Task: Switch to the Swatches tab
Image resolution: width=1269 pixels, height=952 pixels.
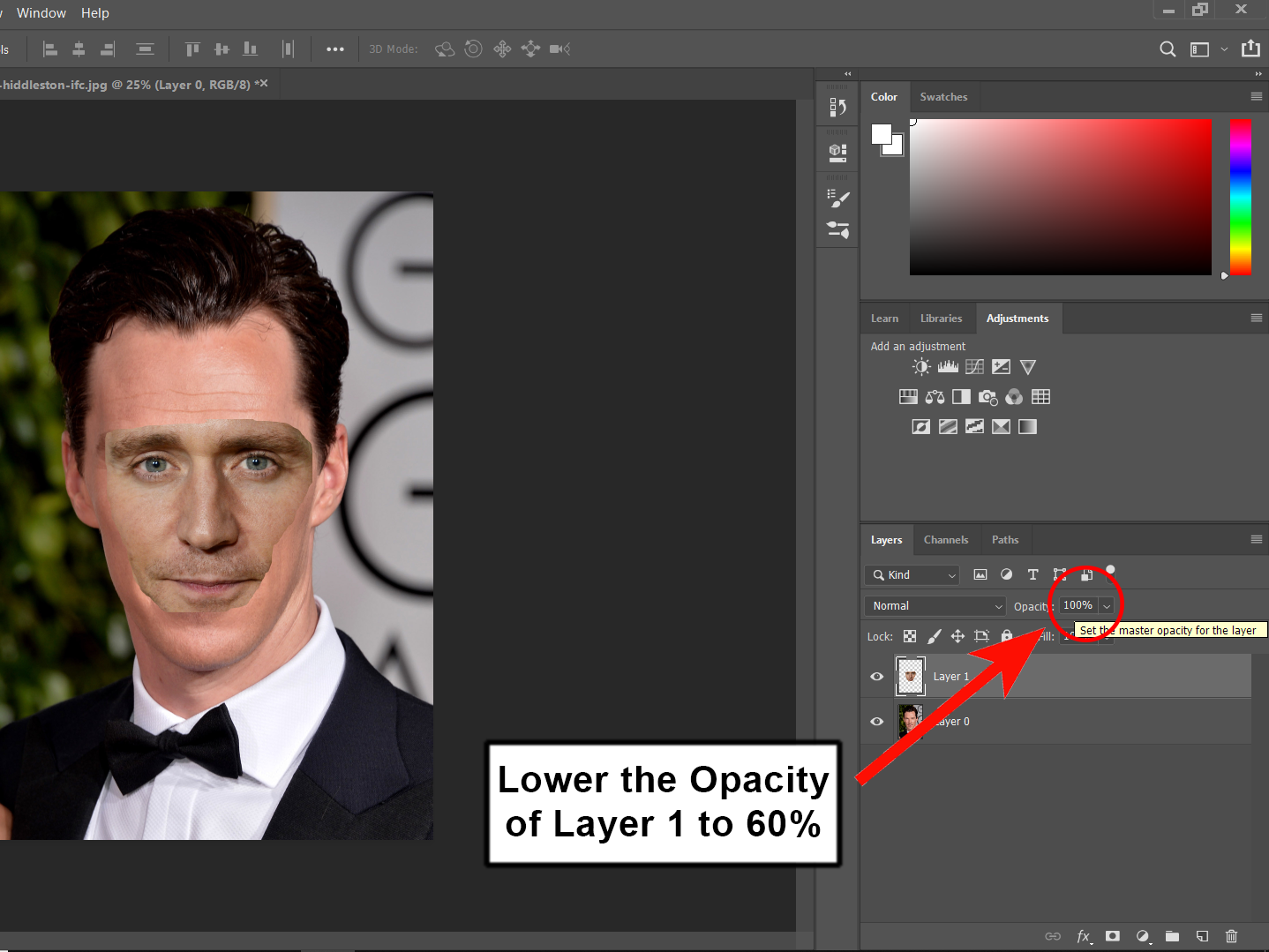Action: pos(943,96)
